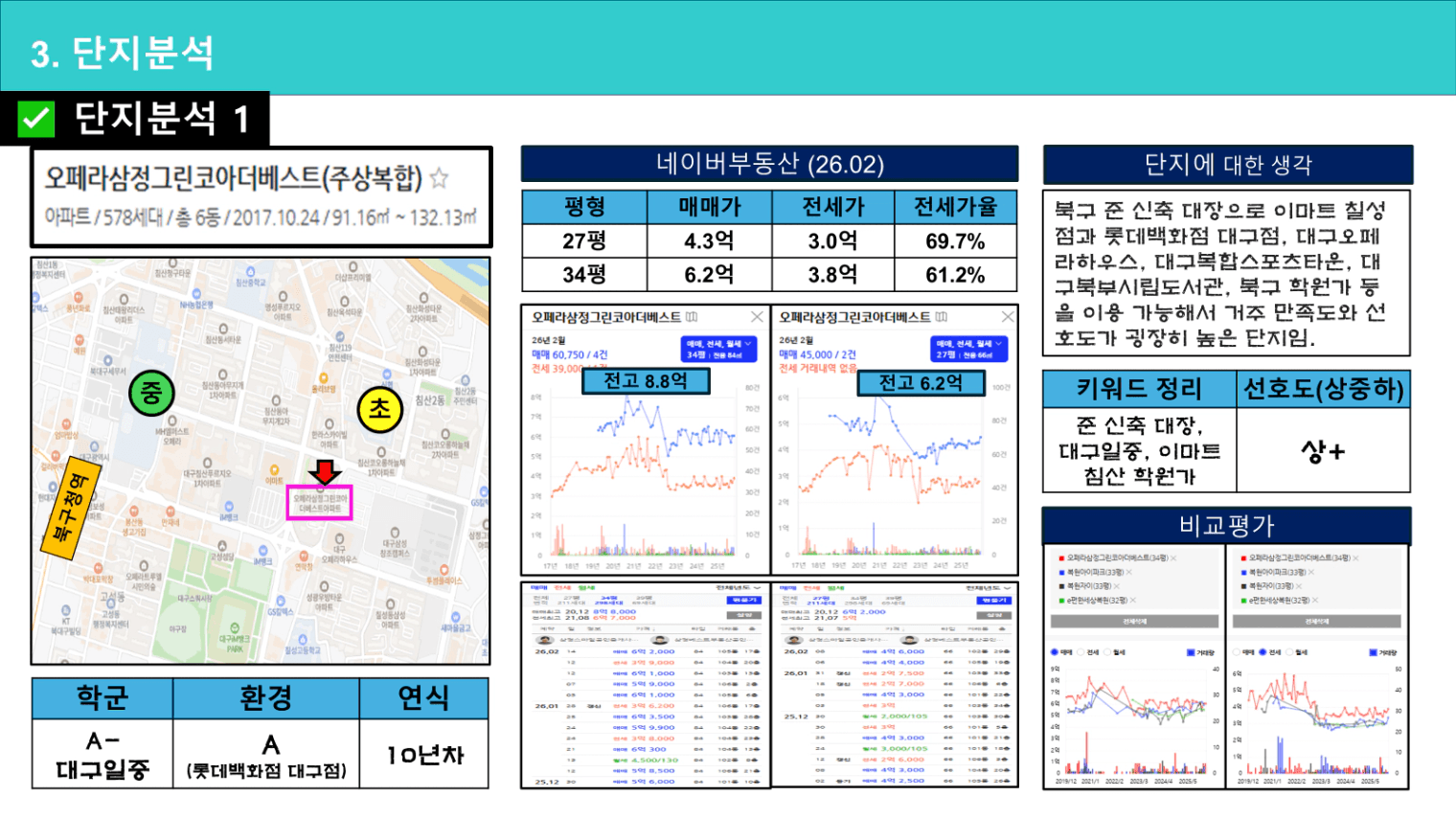The height and width of the screenshot is (819, 1456).
Task: Click the 6.2억 sale price cell for 34평
Action: click(709, 275)
